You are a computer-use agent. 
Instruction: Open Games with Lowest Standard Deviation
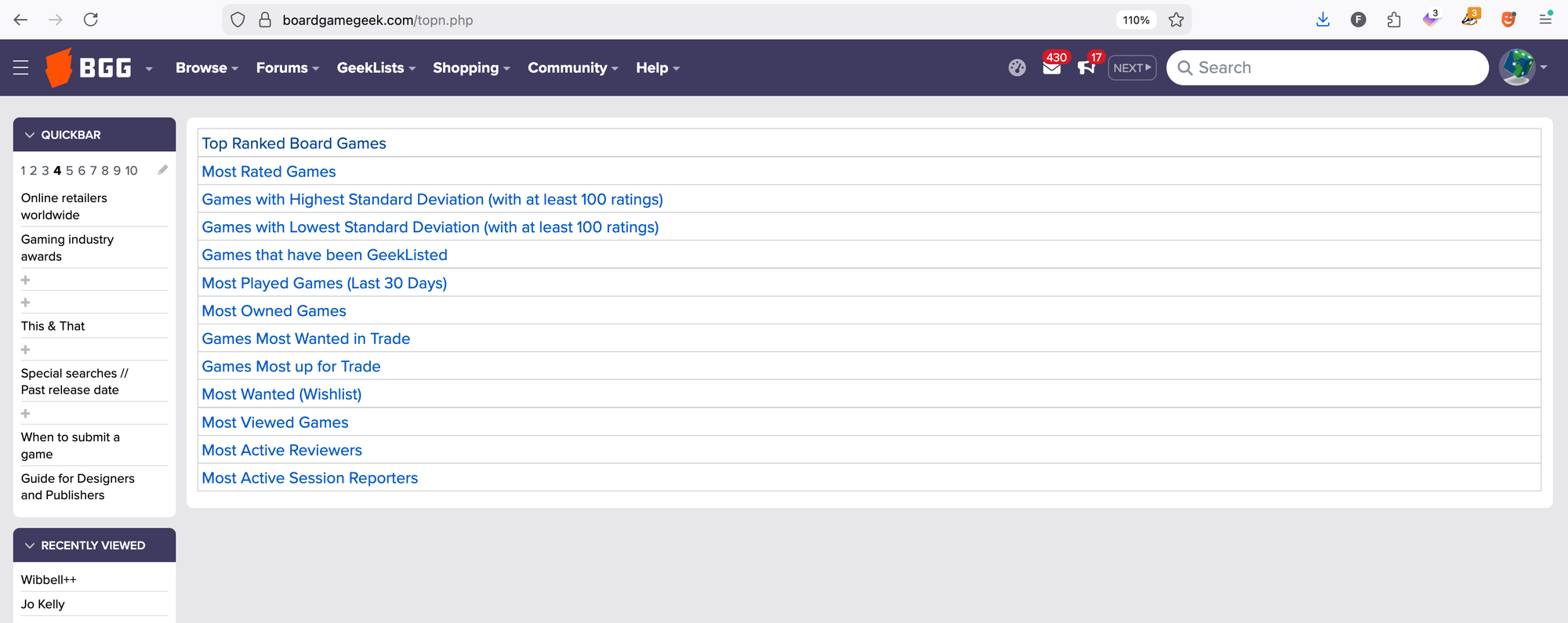click(x=430, y=227)
